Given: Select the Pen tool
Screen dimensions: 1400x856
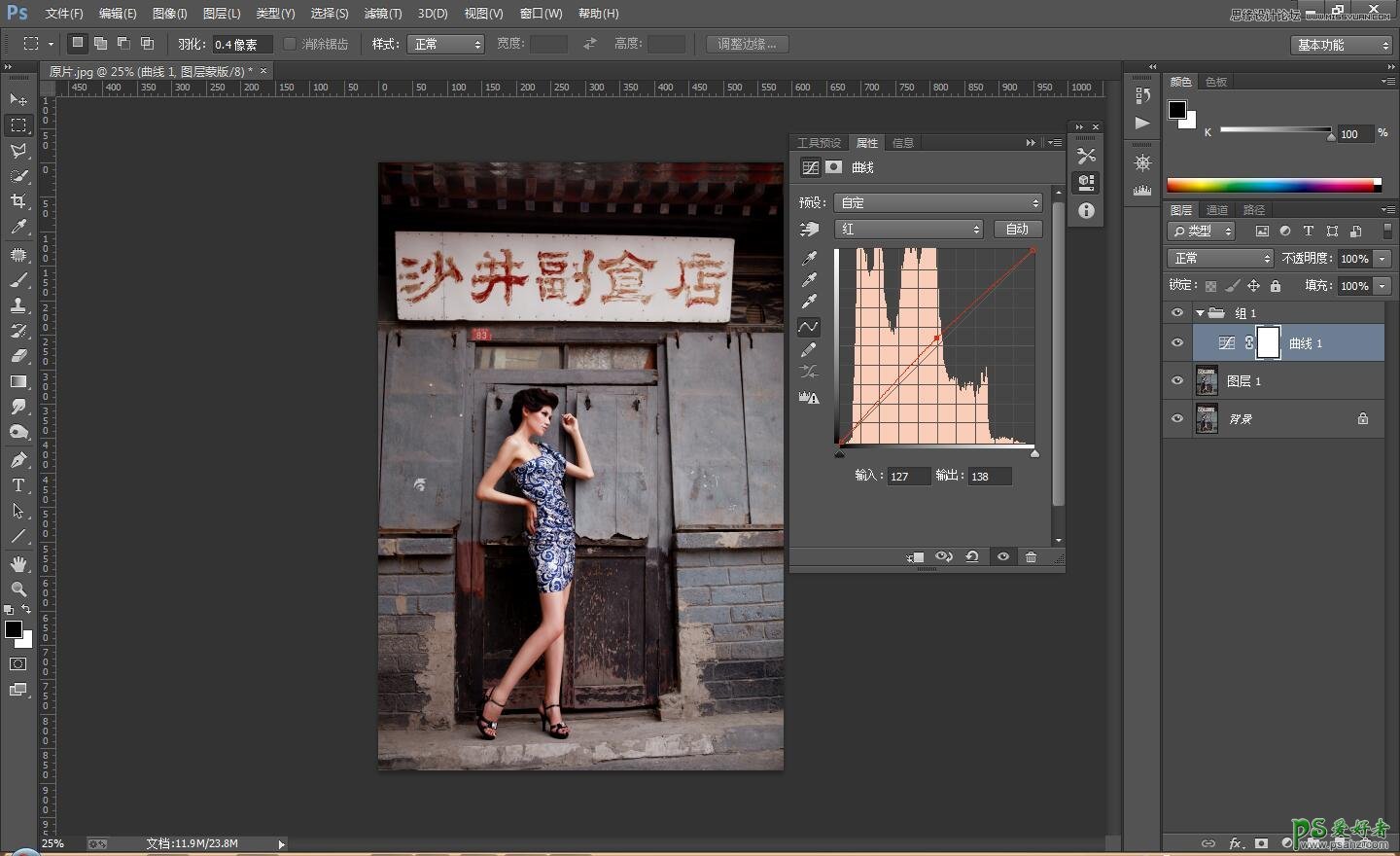Looking at the screenshot, I should point(18,460).
